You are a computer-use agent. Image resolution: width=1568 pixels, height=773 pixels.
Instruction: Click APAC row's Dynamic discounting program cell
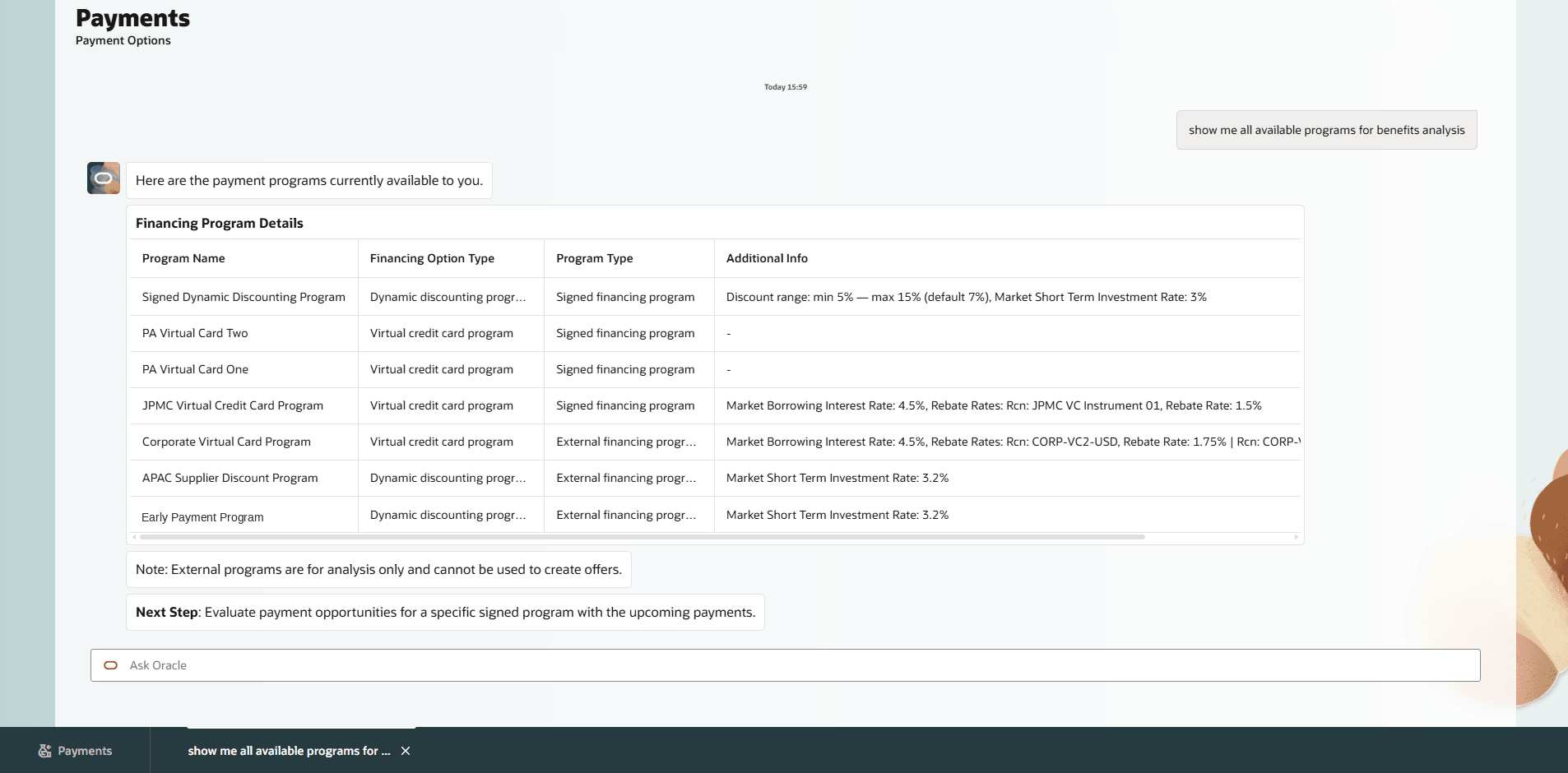click(x=451, y=478)
